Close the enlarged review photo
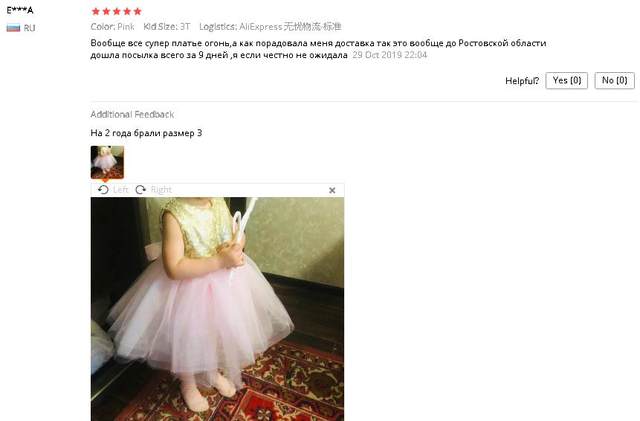Image resolution: width=640 pixels, height=421 pixels. coord(332,190)
